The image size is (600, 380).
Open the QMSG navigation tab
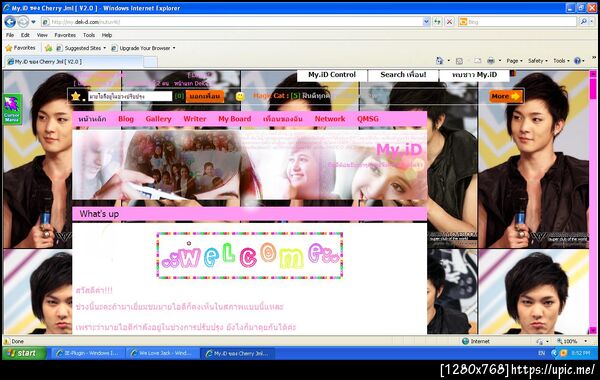tap(368, 119)
